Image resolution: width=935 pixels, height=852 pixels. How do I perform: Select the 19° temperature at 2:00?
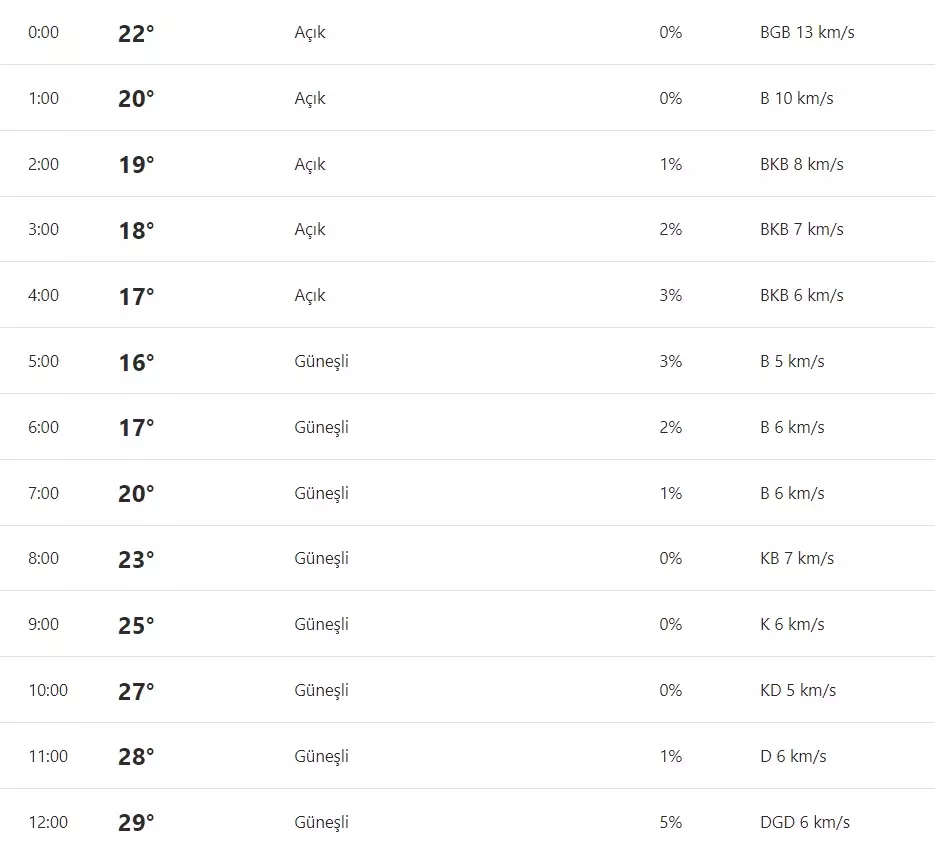click(x=136, y=165)
